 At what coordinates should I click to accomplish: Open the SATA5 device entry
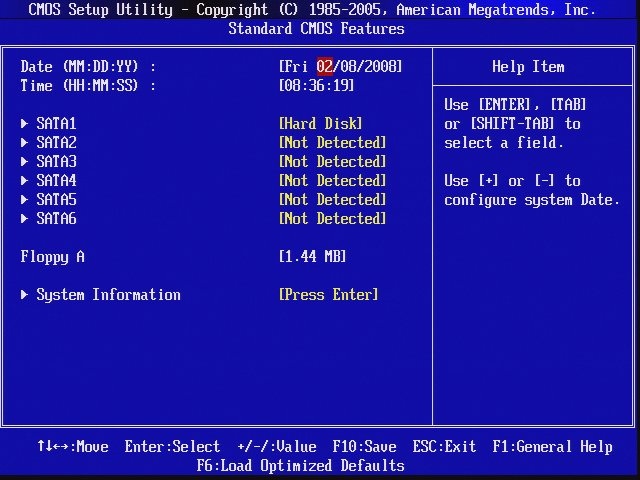(x=56, y=200)
